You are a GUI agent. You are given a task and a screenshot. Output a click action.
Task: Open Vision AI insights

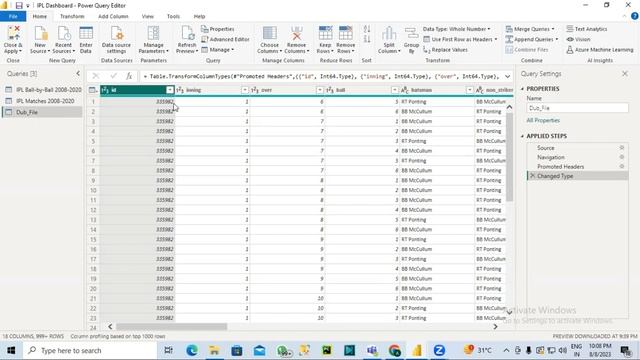[x=578, y=39]
